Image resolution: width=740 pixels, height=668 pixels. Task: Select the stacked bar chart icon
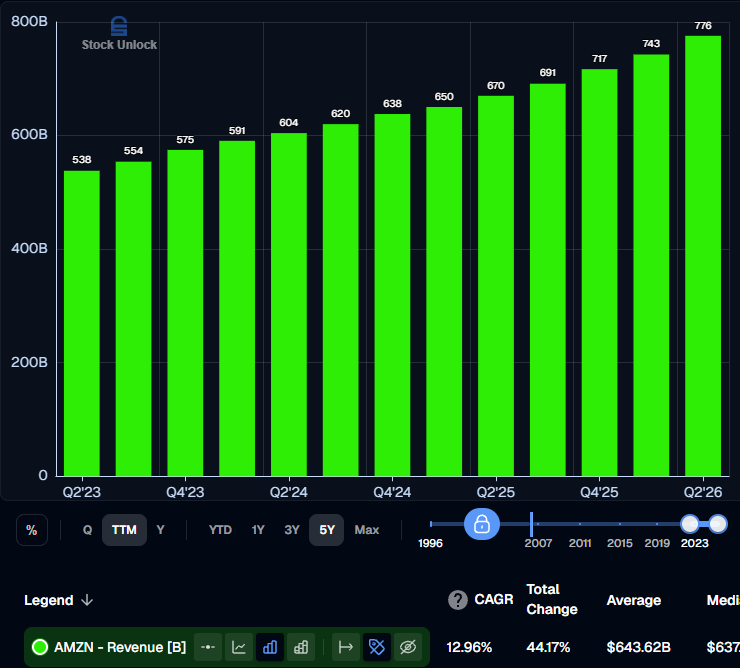301,647
